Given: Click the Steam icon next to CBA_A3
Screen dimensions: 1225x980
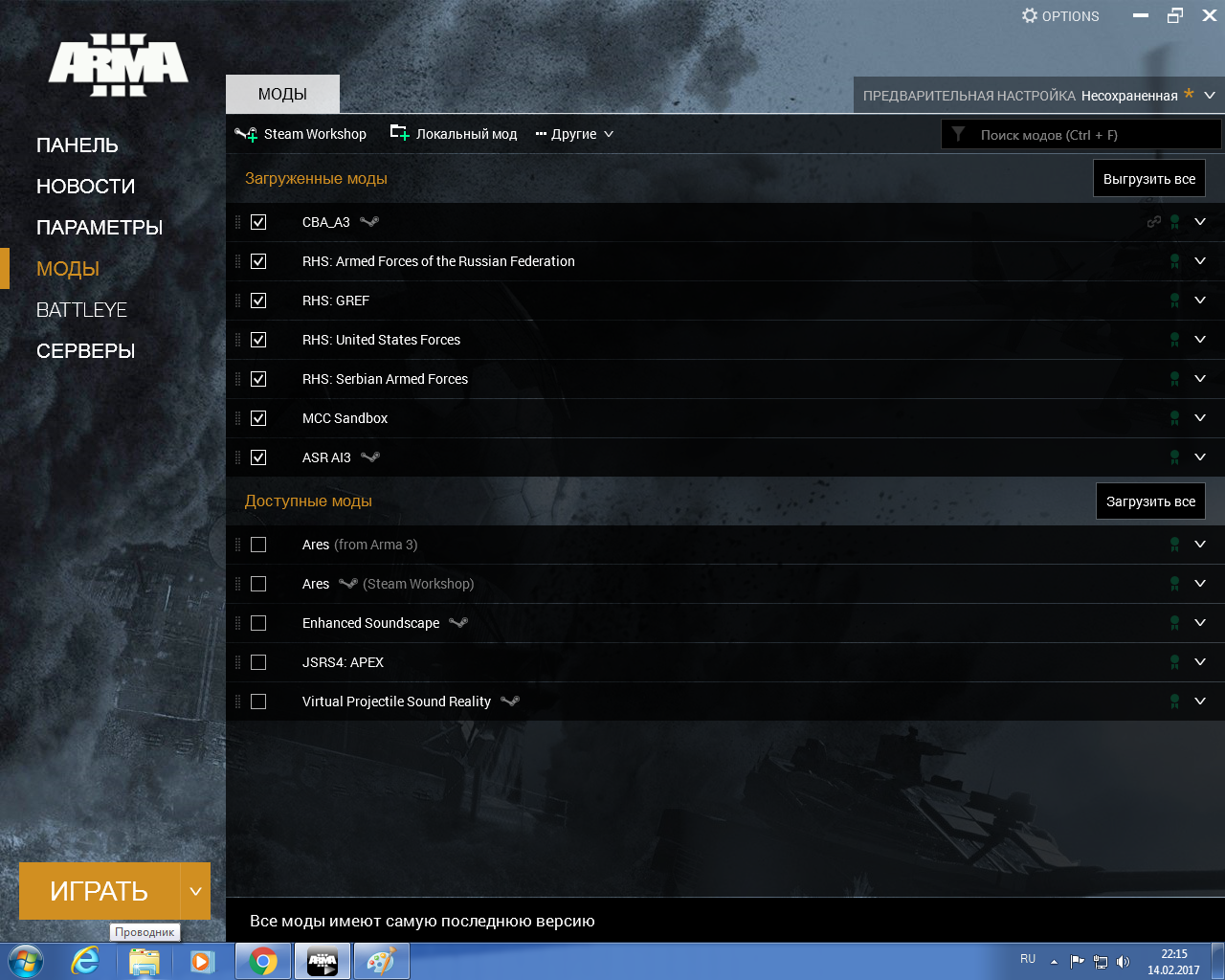Looking at the screenshot, I should tap(369, 222).
